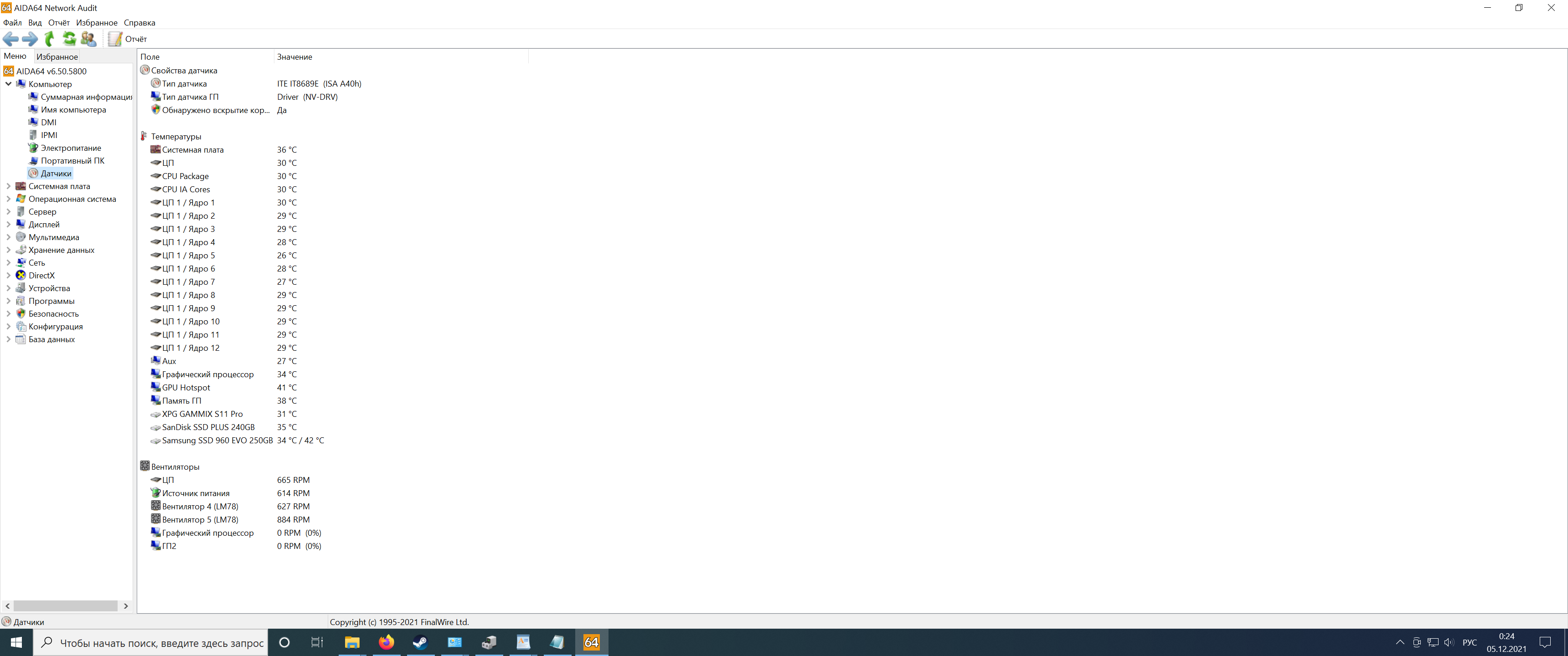Expand the Хранение данных tree node
Screen dimensions: 1568x656
pos(9,250)
